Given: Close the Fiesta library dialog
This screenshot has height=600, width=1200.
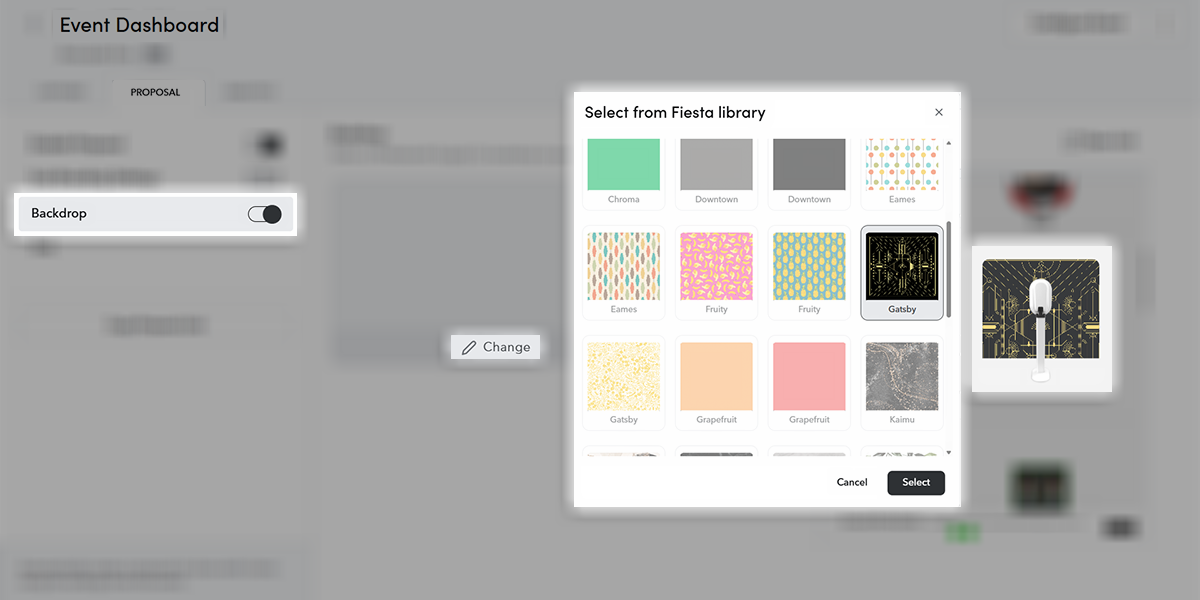Looking at the screenshot, I should (939, 112).
